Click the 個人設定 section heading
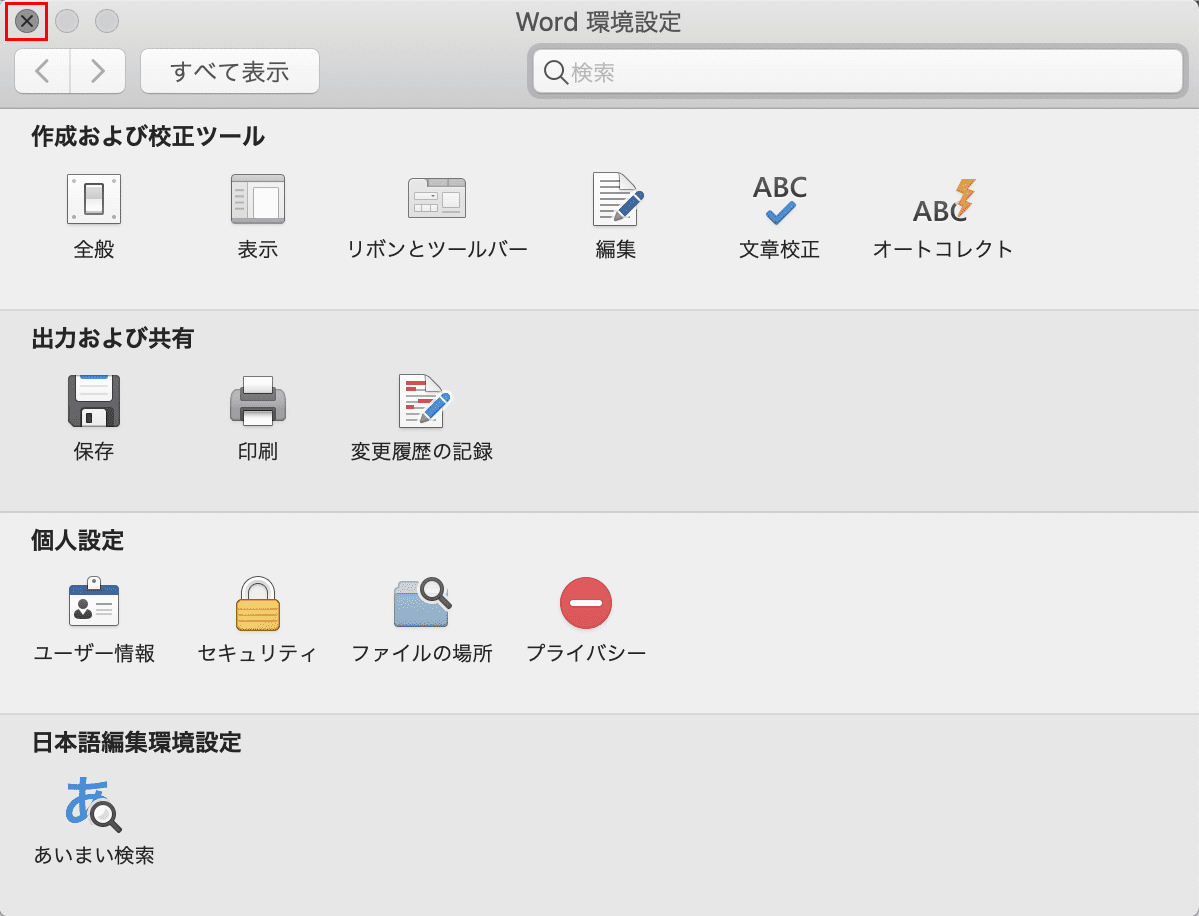 click(77, 540)
